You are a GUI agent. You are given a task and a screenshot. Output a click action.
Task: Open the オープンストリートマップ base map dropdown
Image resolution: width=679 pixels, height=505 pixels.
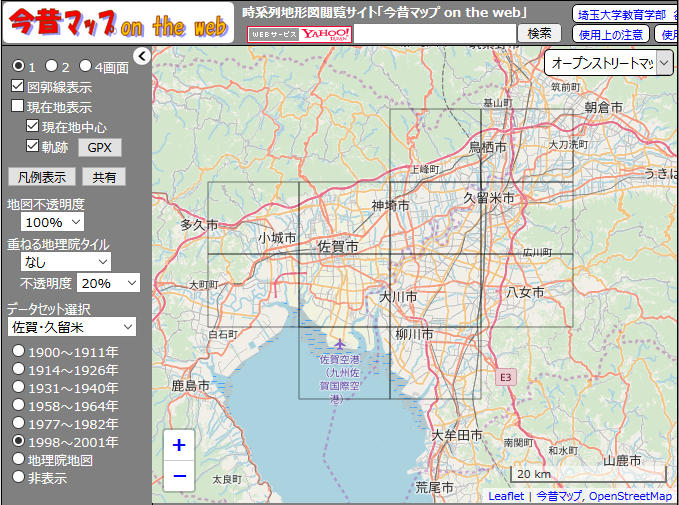point(608,63)
